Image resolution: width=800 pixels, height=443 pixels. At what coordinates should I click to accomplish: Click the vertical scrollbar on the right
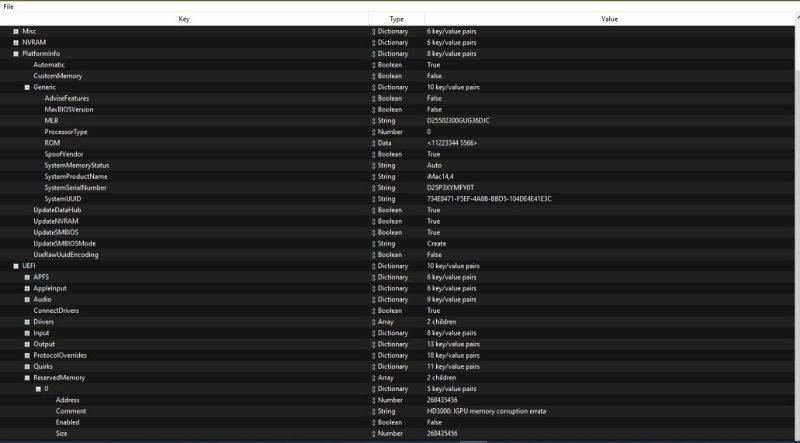[x=797, y=225]
